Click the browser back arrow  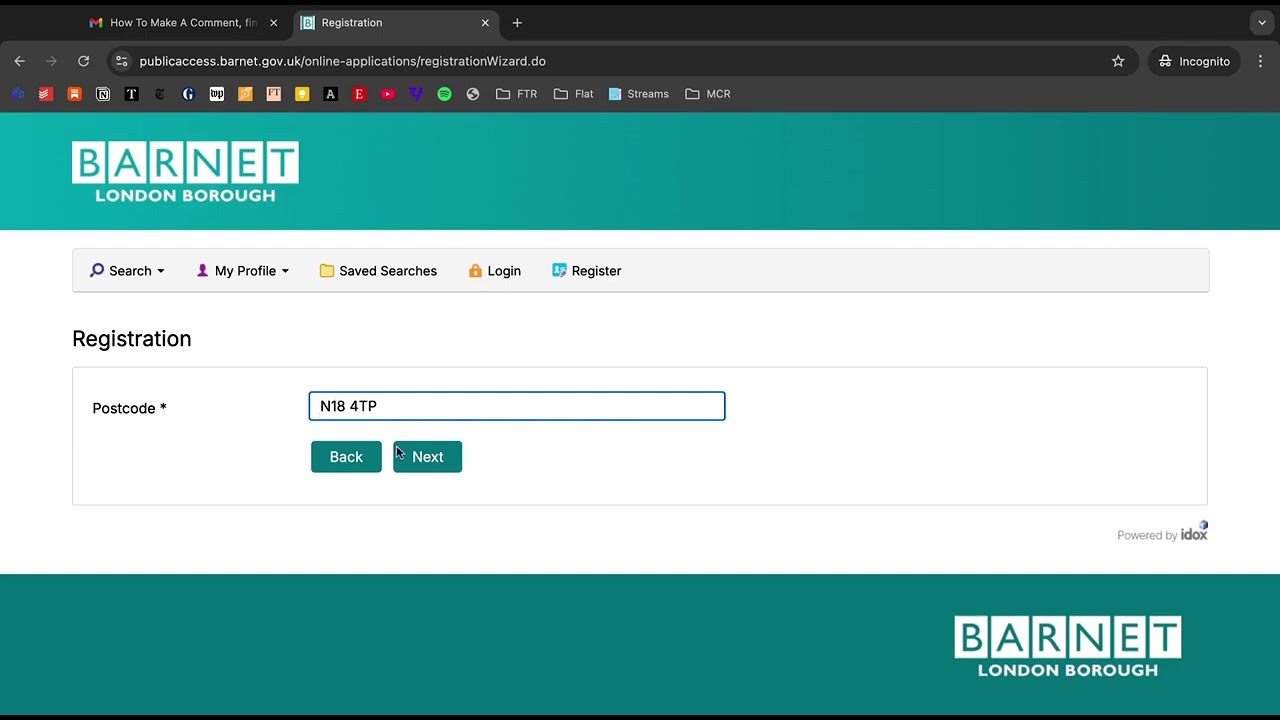click(19, 61)
